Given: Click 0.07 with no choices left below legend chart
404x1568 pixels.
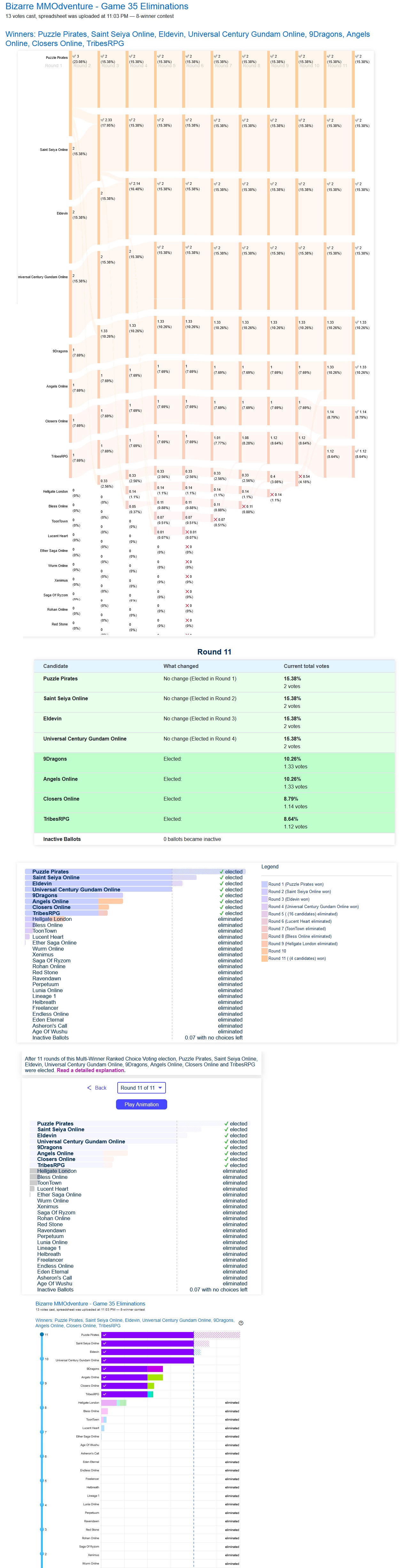Looking at the screenshot, I should tap(214, 1038).
